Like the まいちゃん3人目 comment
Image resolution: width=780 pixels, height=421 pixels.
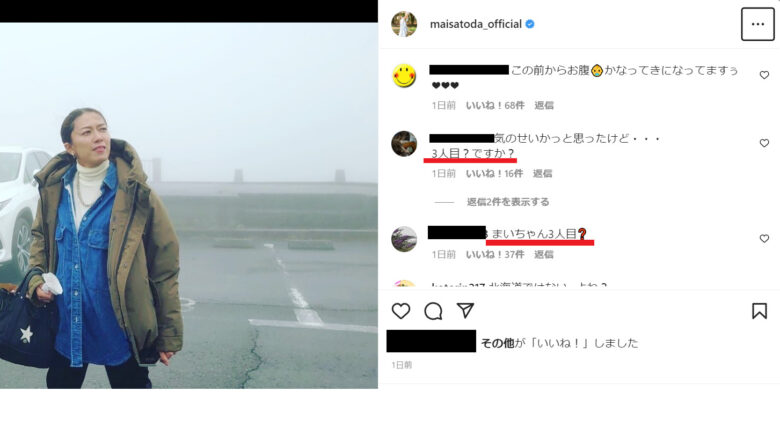[x=764, y=239]
